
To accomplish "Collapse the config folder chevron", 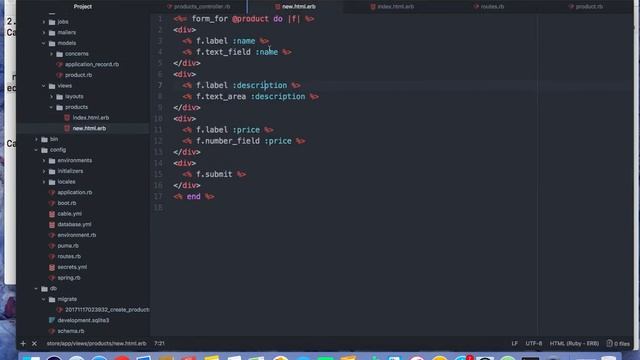I will point(36,150).
